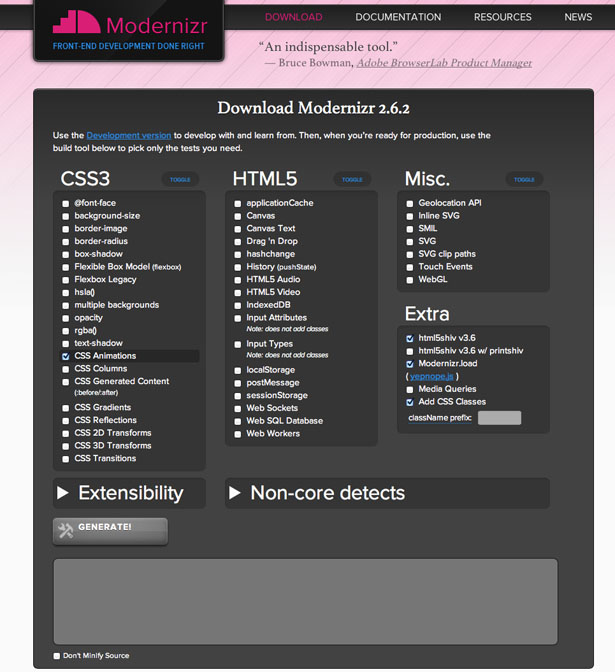
Task: Tick the text-shadow checkbox
Action: click(66, 344)
